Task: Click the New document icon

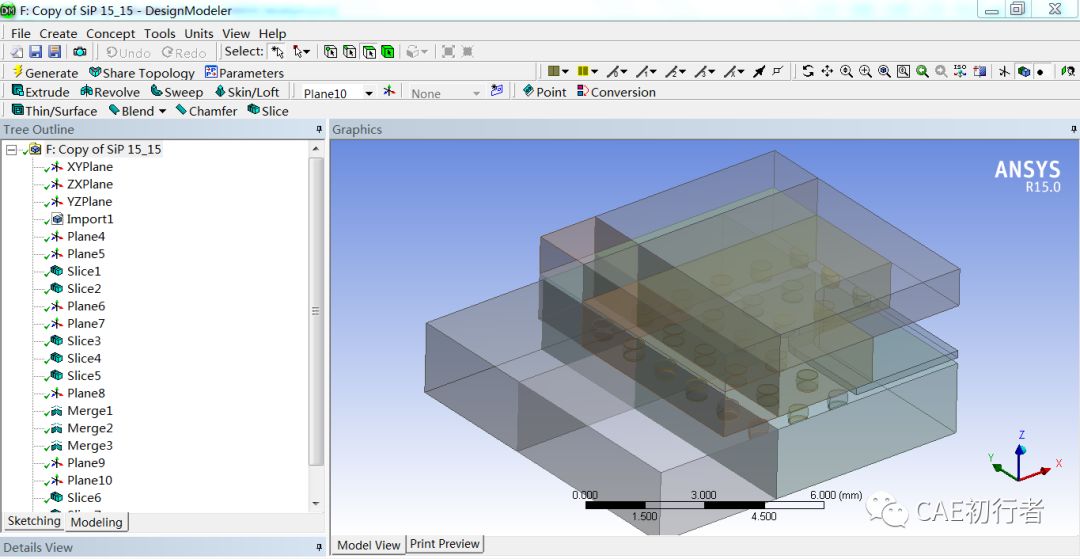Action: 17,52
